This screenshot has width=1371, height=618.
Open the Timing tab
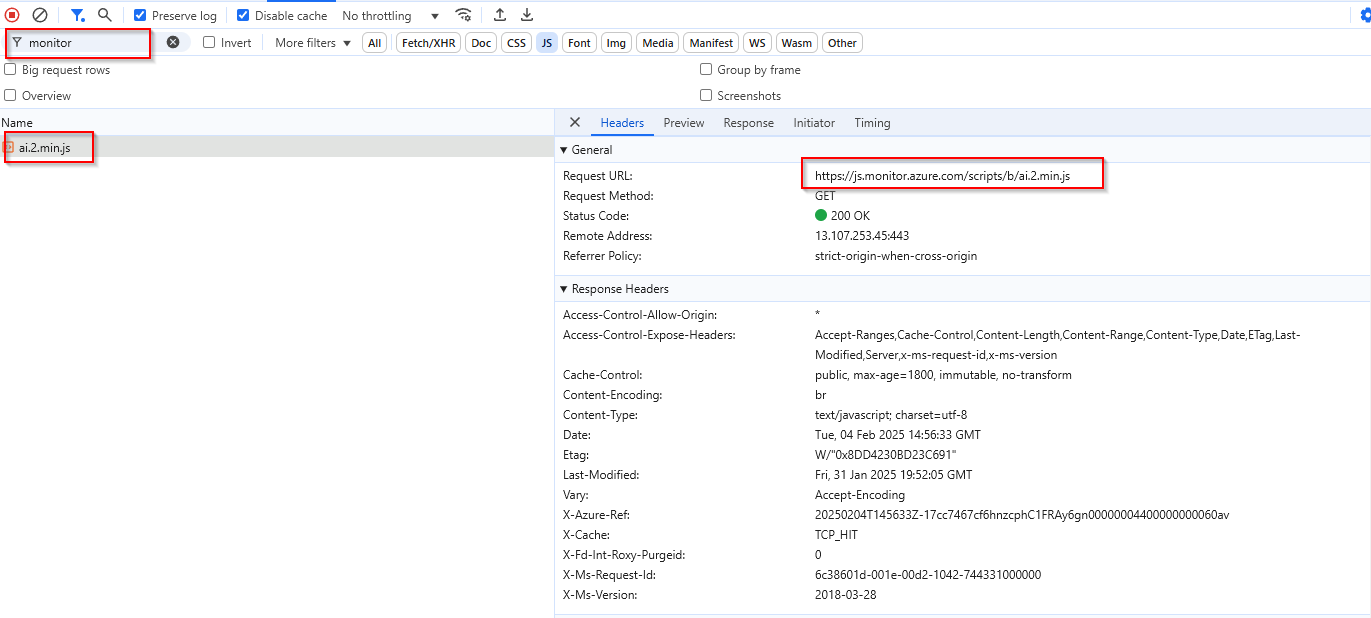(x=872, y=123)
